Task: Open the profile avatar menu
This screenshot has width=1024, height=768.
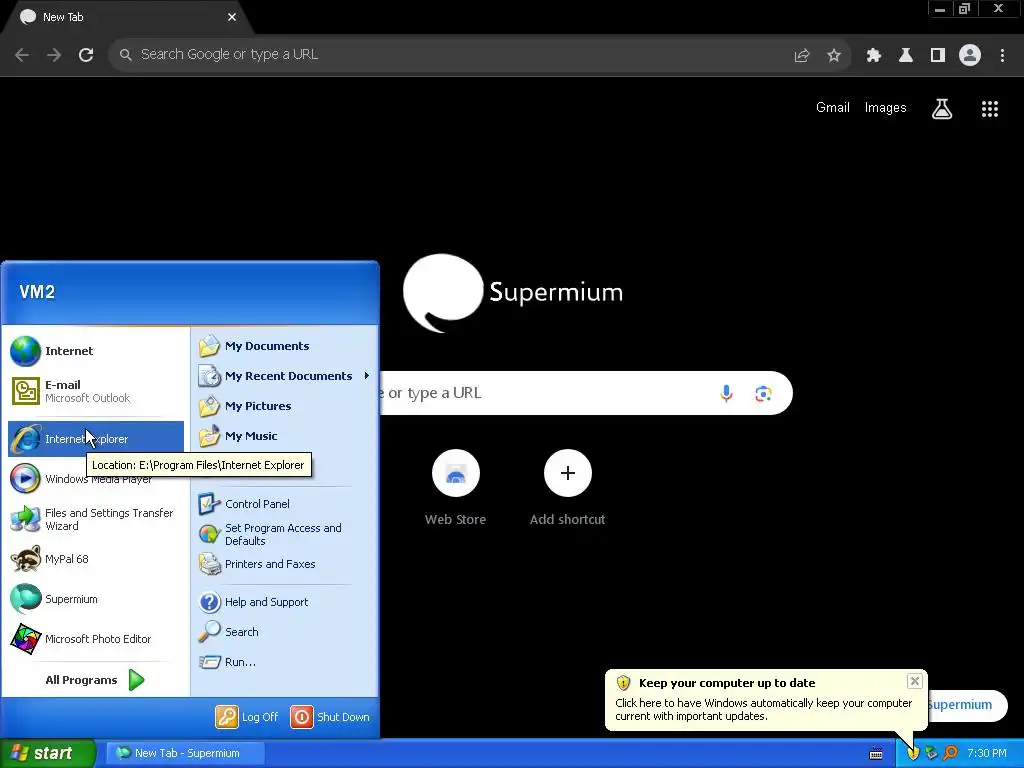Action: tap(970, 56)
